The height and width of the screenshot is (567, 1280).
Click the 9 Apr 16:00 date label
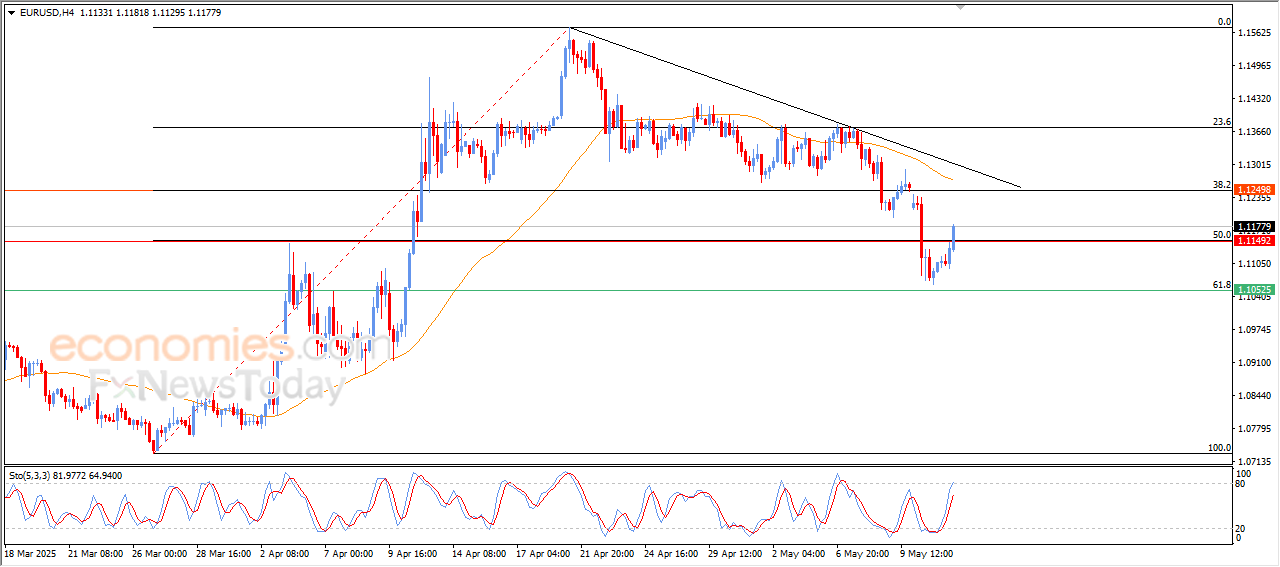(x=412, y=552)
